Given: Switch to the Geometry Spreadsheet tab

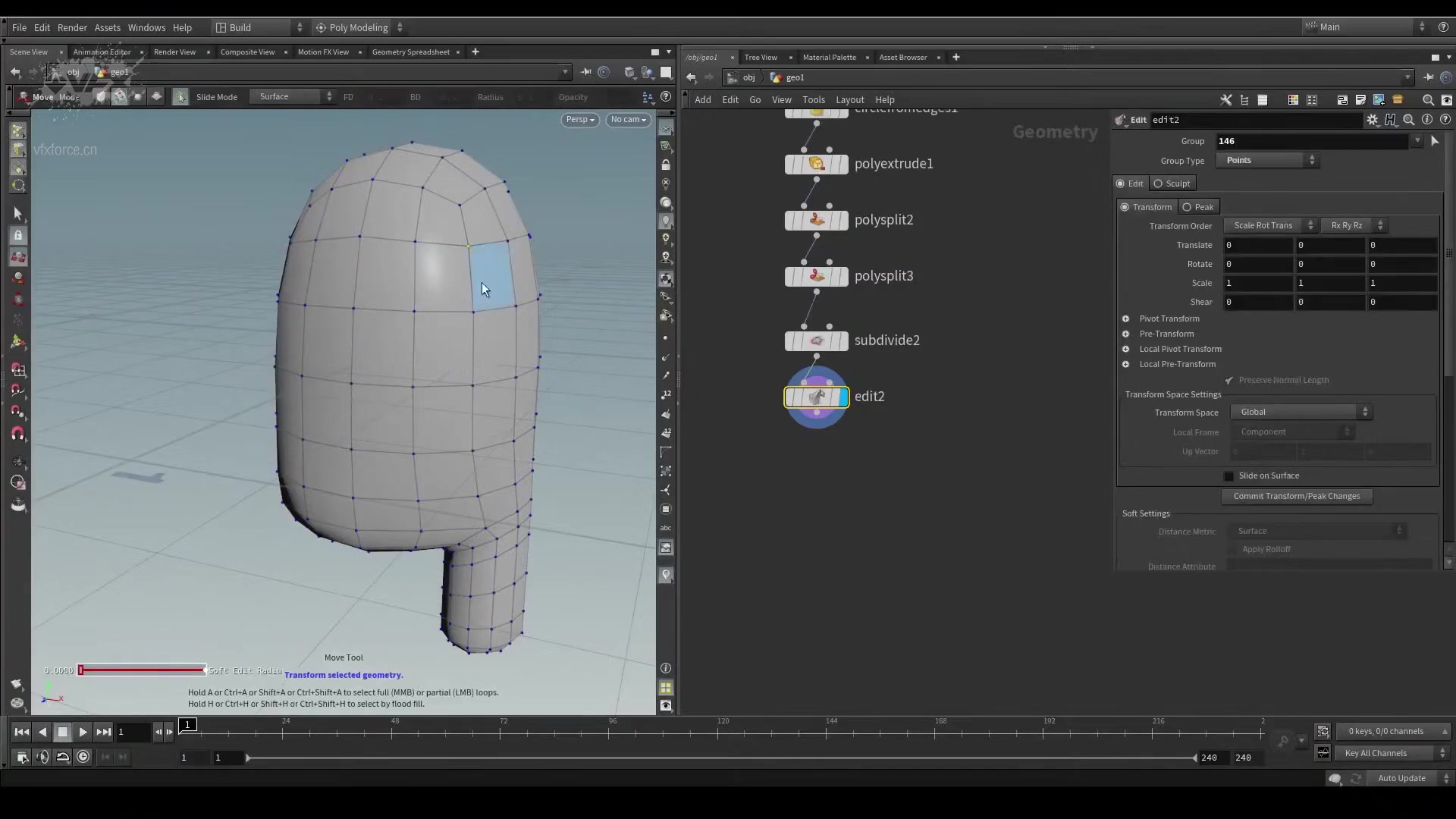Looking at the screenshot, I should pyautogui.click(x=410, y=52).
